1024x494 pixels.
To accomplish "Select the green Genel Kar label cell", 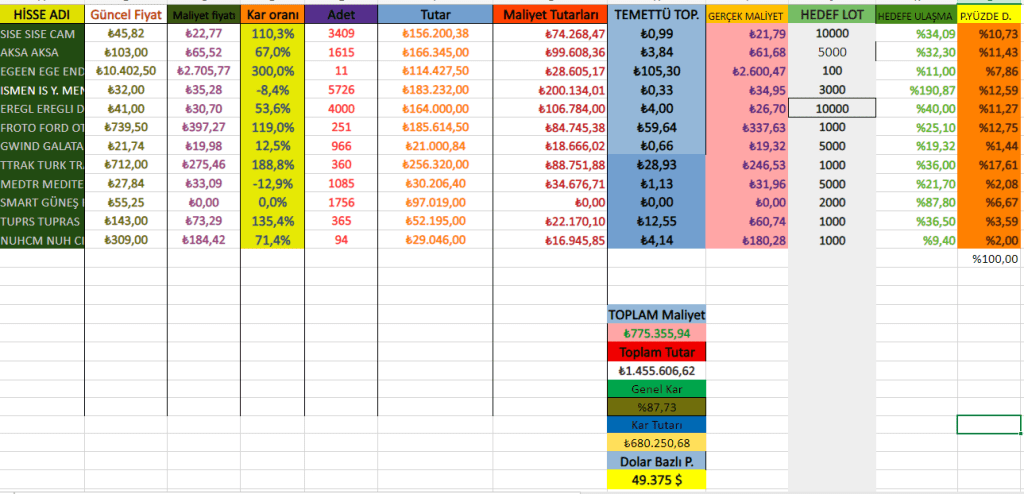I will click(x=656, y=388).
